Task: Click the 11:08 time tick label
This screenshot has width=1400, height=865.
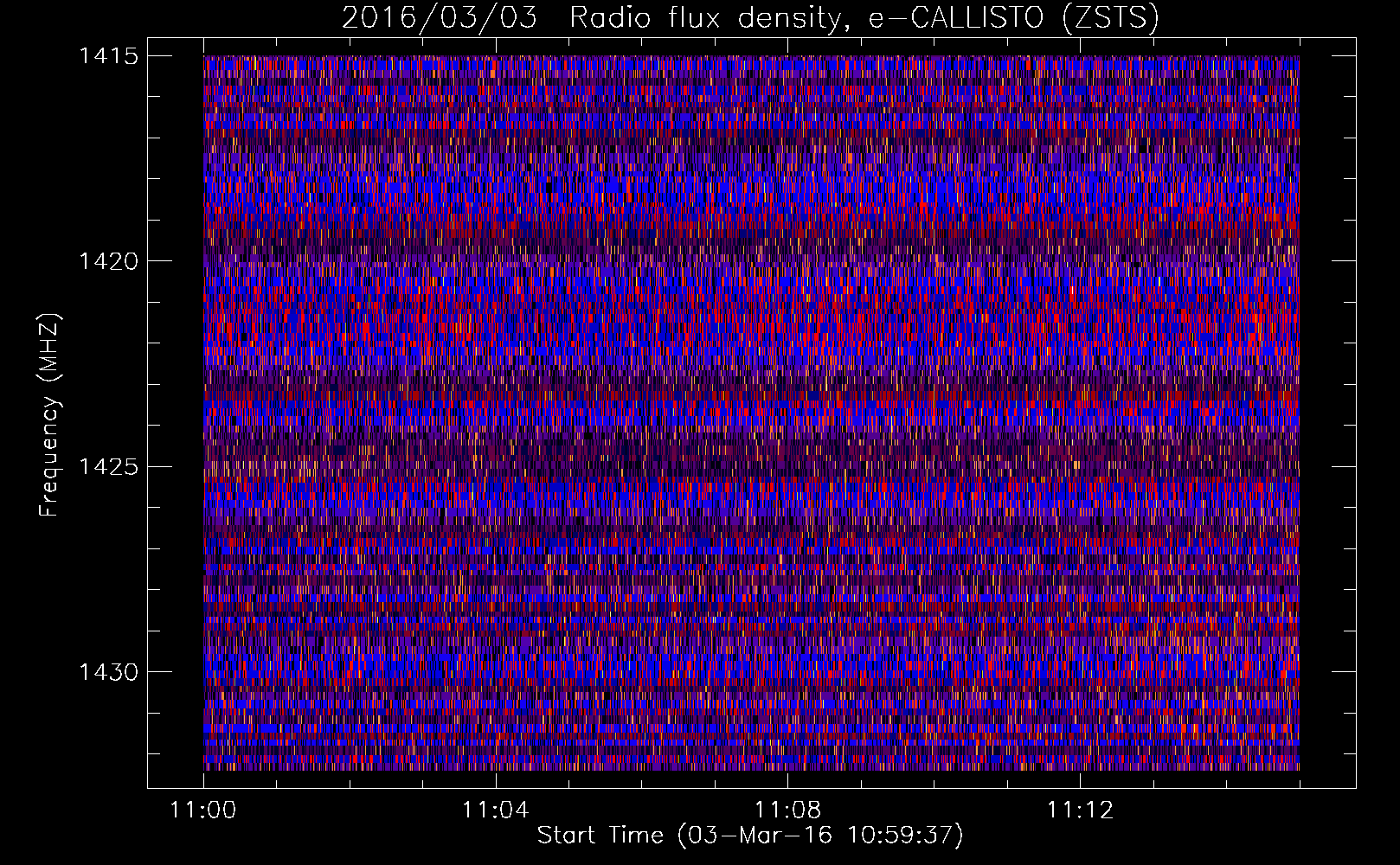Action: (x=787, y=810)
